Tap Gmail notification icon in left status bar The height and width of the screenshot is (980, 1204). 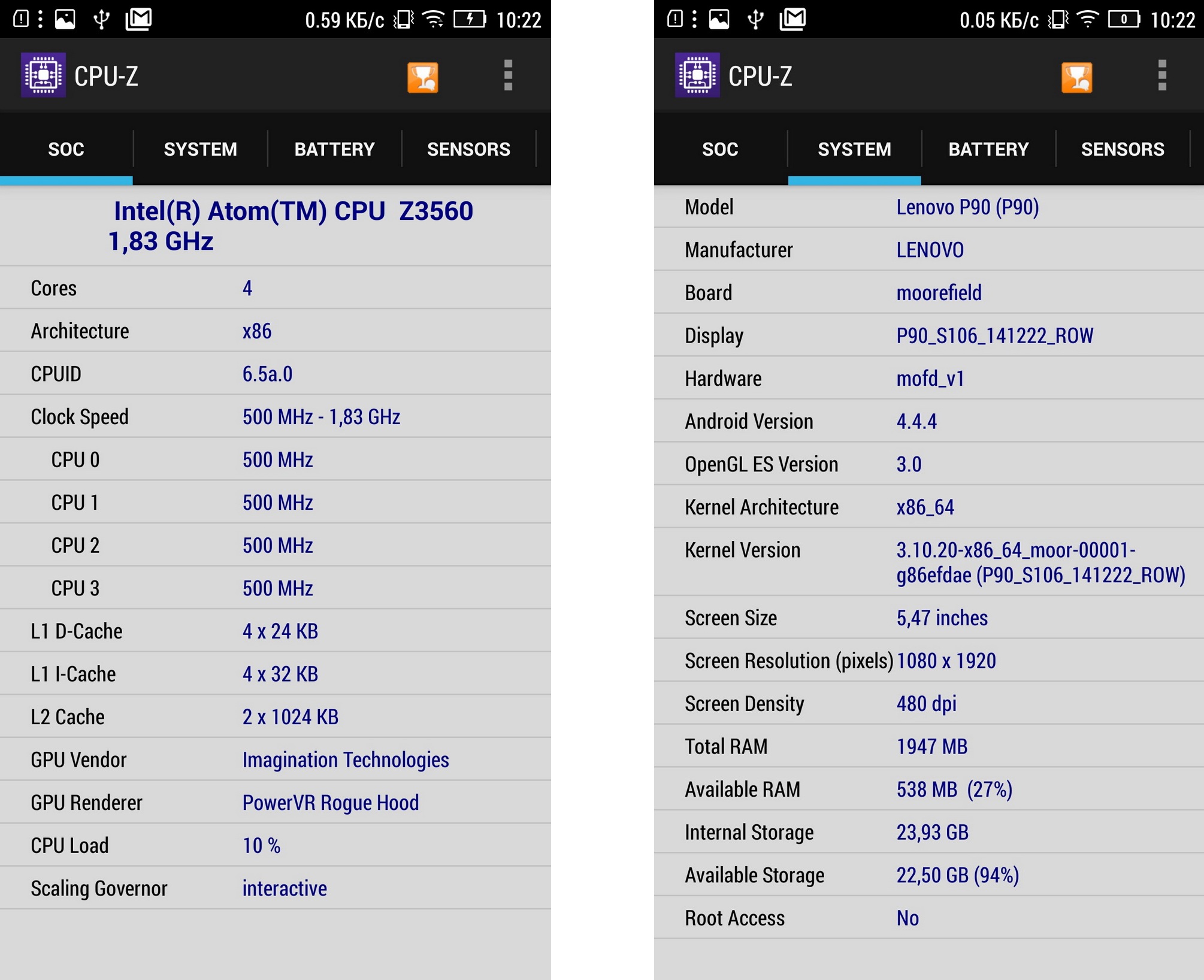(x=138, y=19)
